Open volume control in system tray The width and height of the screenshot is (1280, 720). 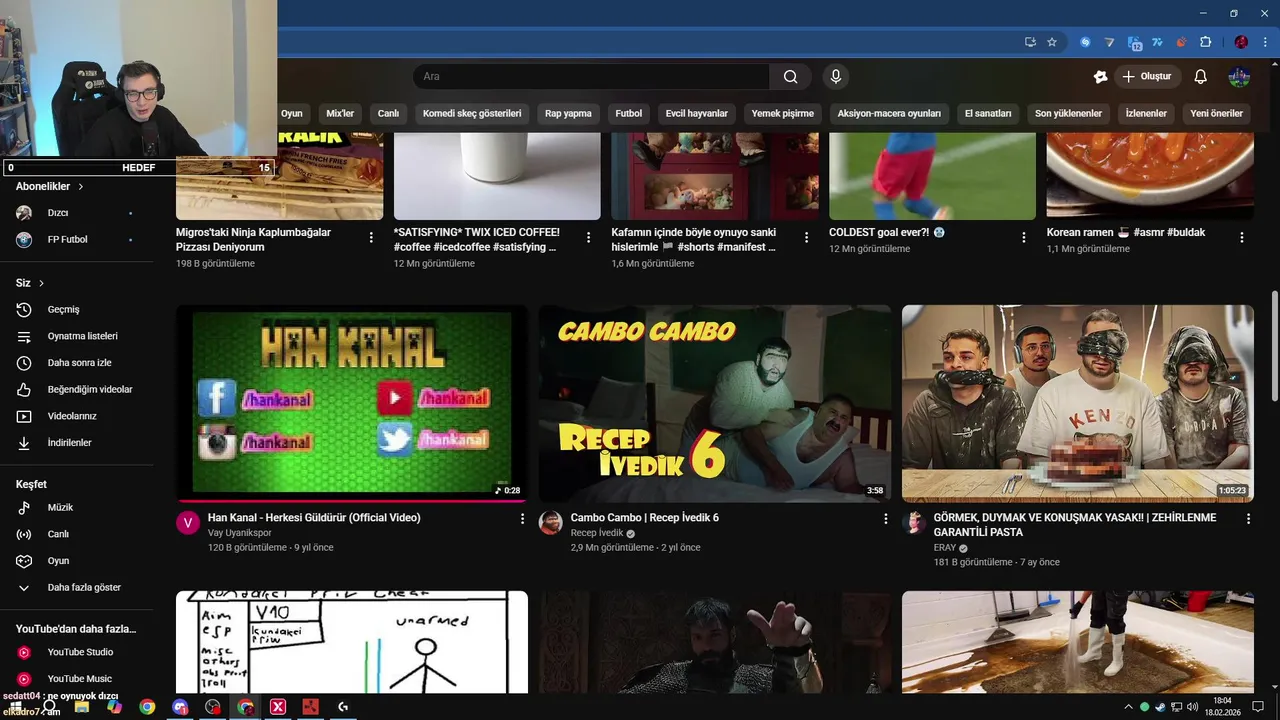click(x=1192, y=707)
